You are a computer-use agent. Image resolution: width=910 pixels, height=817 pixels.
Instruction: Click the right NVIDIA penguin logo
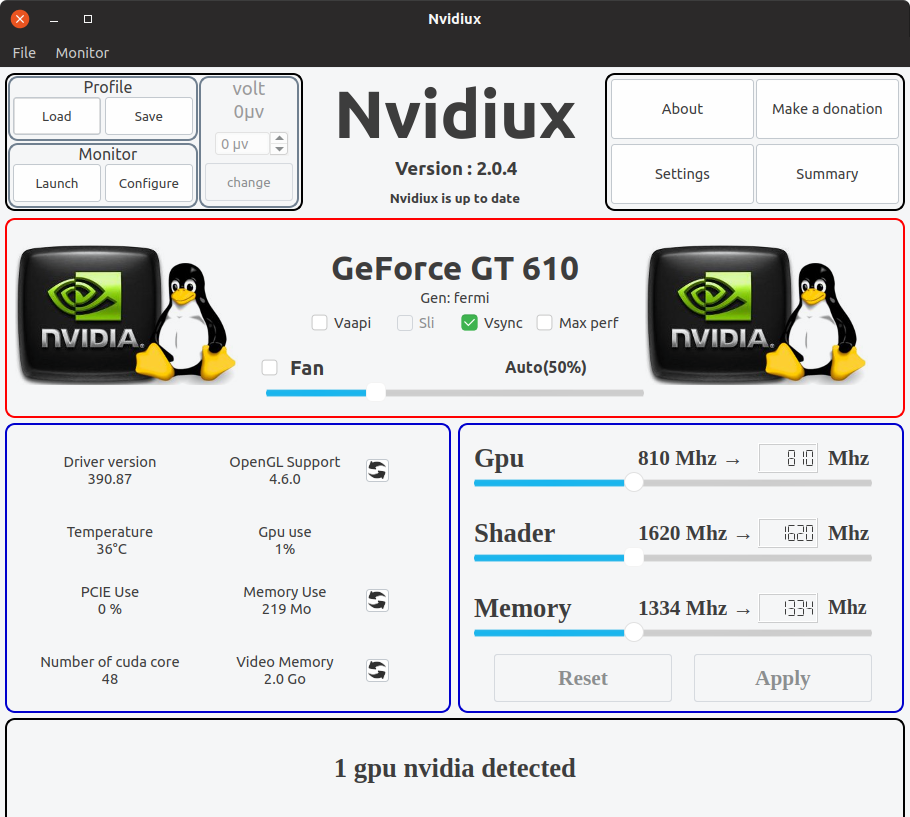click(757, 314)
